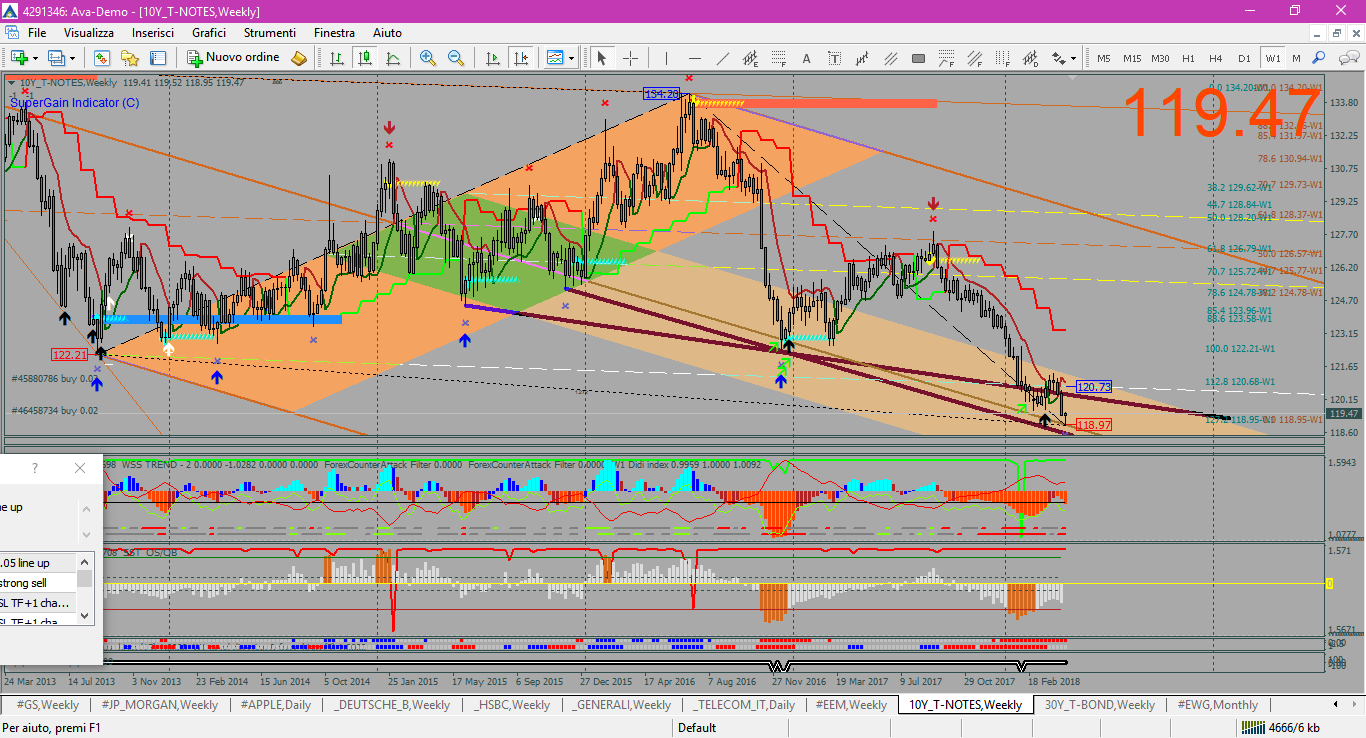Open the search magnifier icon

1319,58
